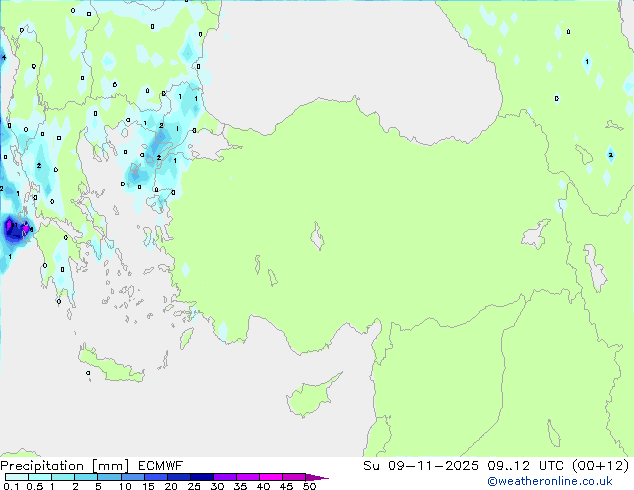Click the legend value "40"
634x490 pixels.
pyautogui.click(x=263, y=486)
